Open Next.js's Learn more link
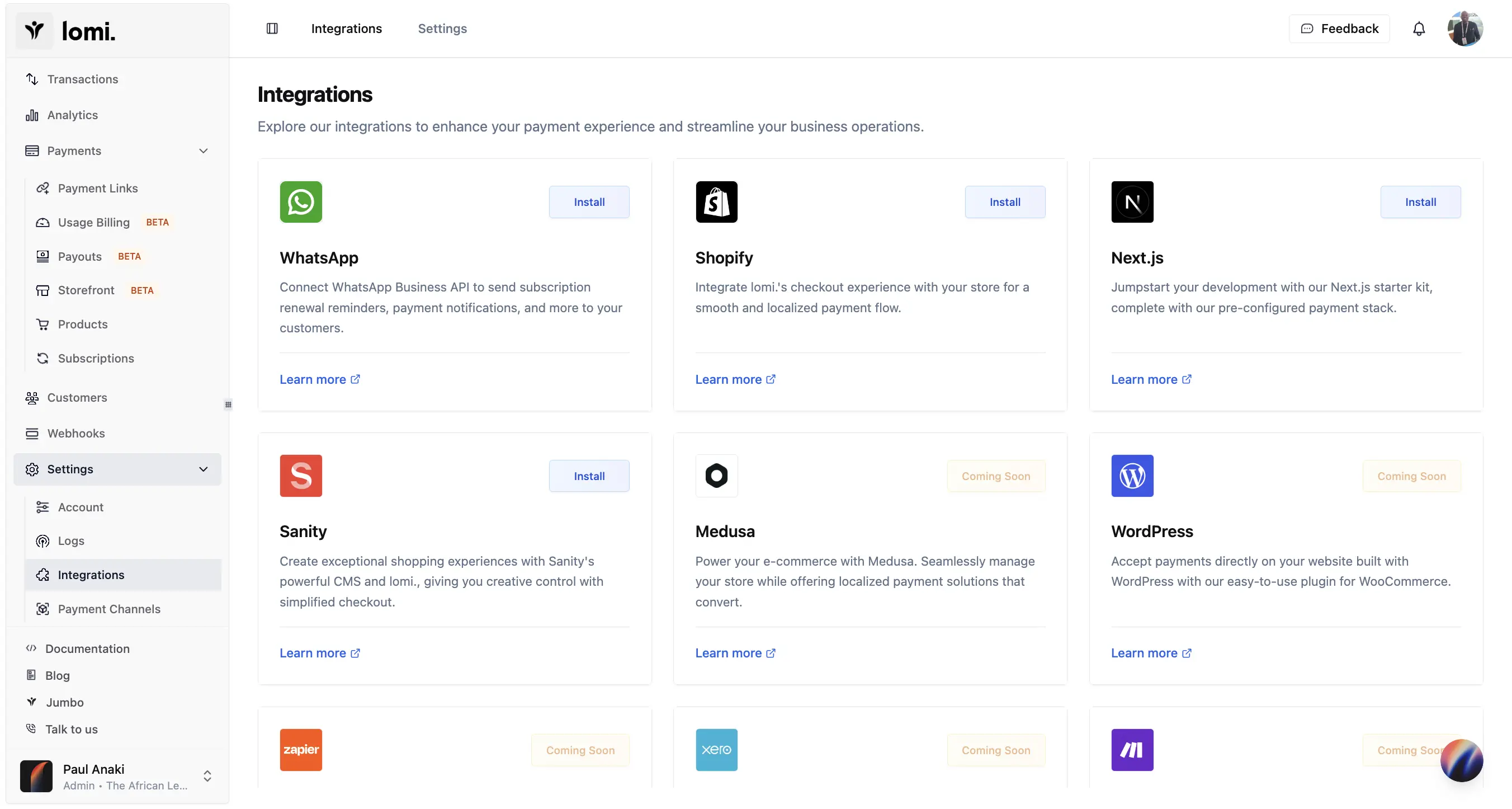This screenshot has width=1512, height=809. [x=1151, y=379]
